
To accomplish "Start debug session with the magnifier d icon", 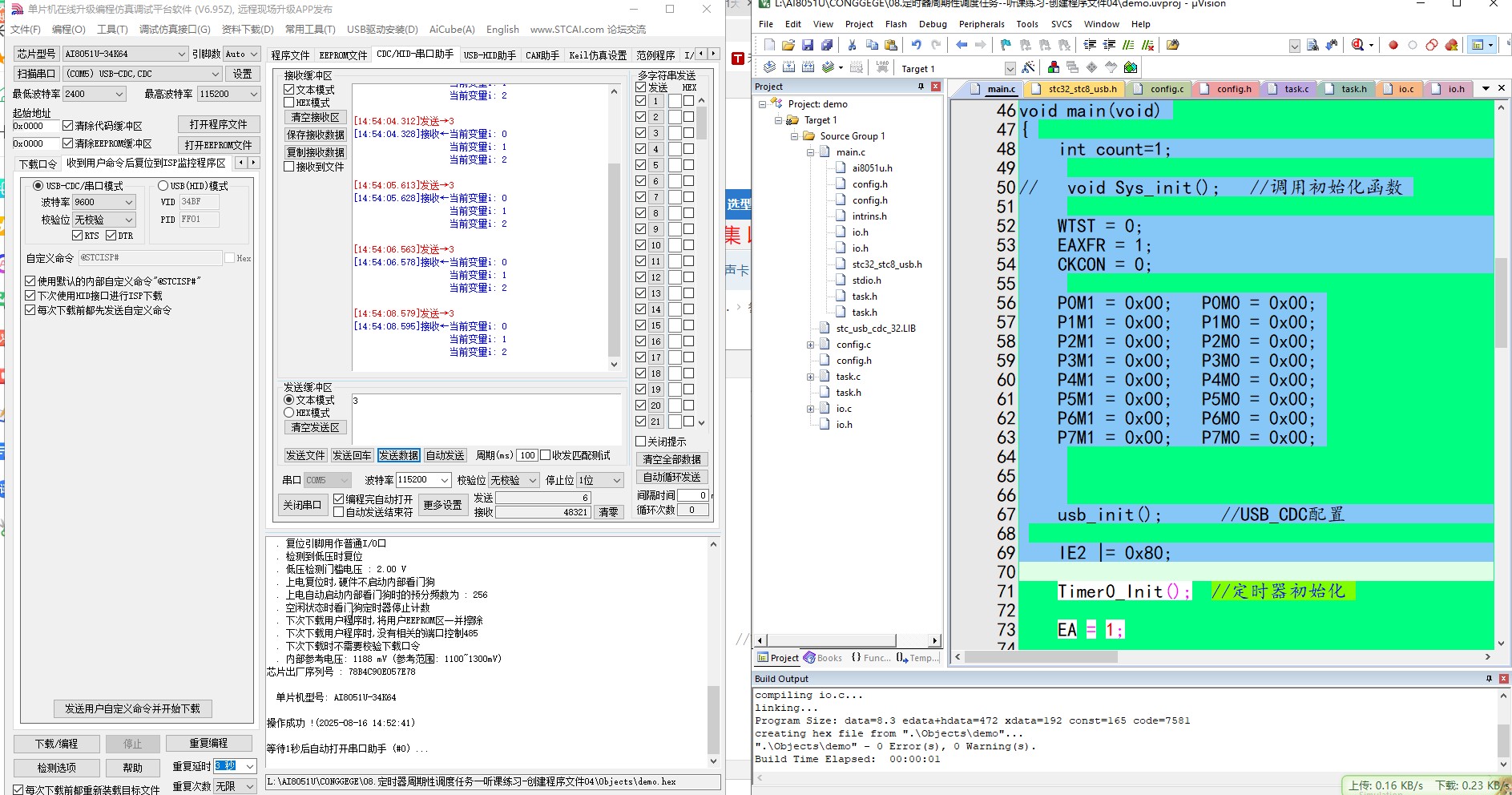I will click(1357, 45).
